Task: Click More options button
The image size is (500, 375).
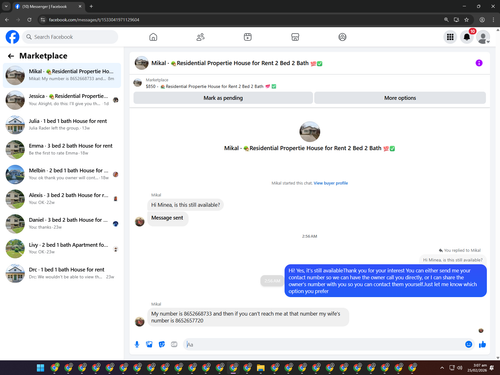Action: tap(400, 98)
